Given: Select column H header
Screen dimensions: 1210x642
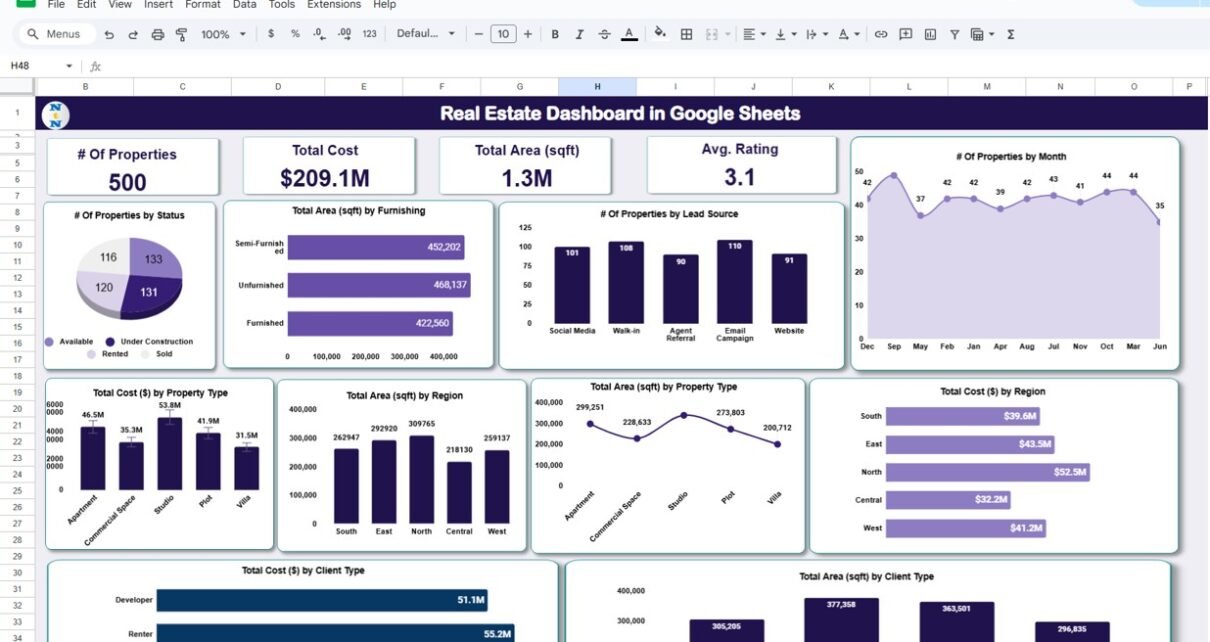Looking at the screenshot, I should pos(597,87).
